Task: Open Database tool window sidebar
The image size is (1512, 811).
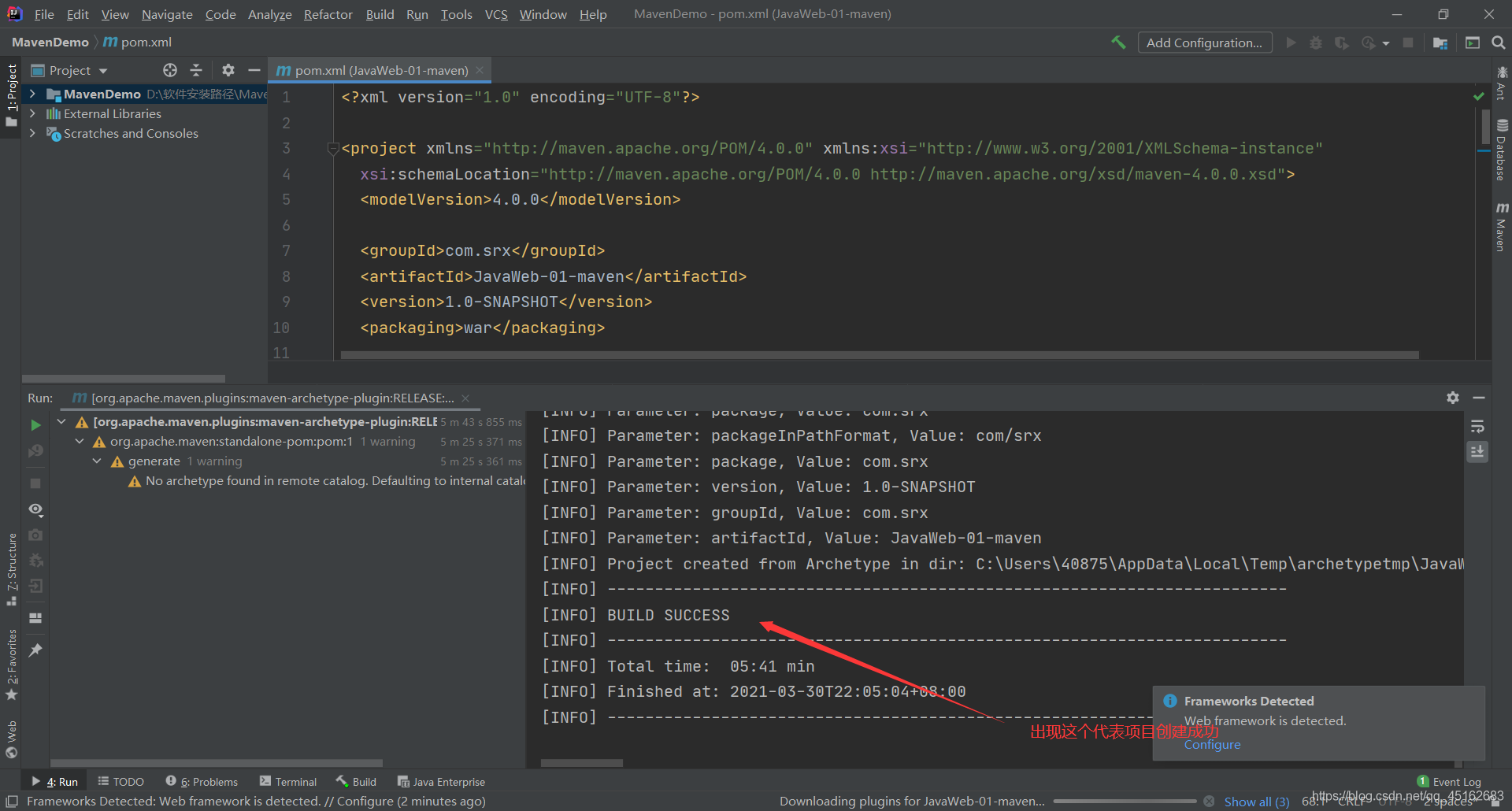Action: click(1502, 150)
